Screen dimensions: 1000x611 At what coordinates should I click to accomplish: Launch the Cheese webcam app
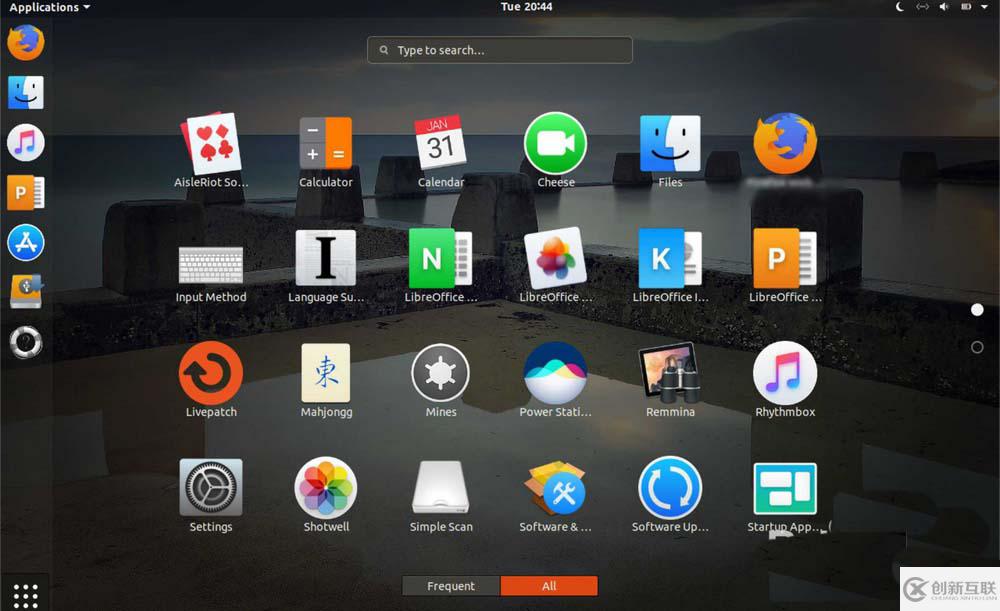click(x=555, y=144)
